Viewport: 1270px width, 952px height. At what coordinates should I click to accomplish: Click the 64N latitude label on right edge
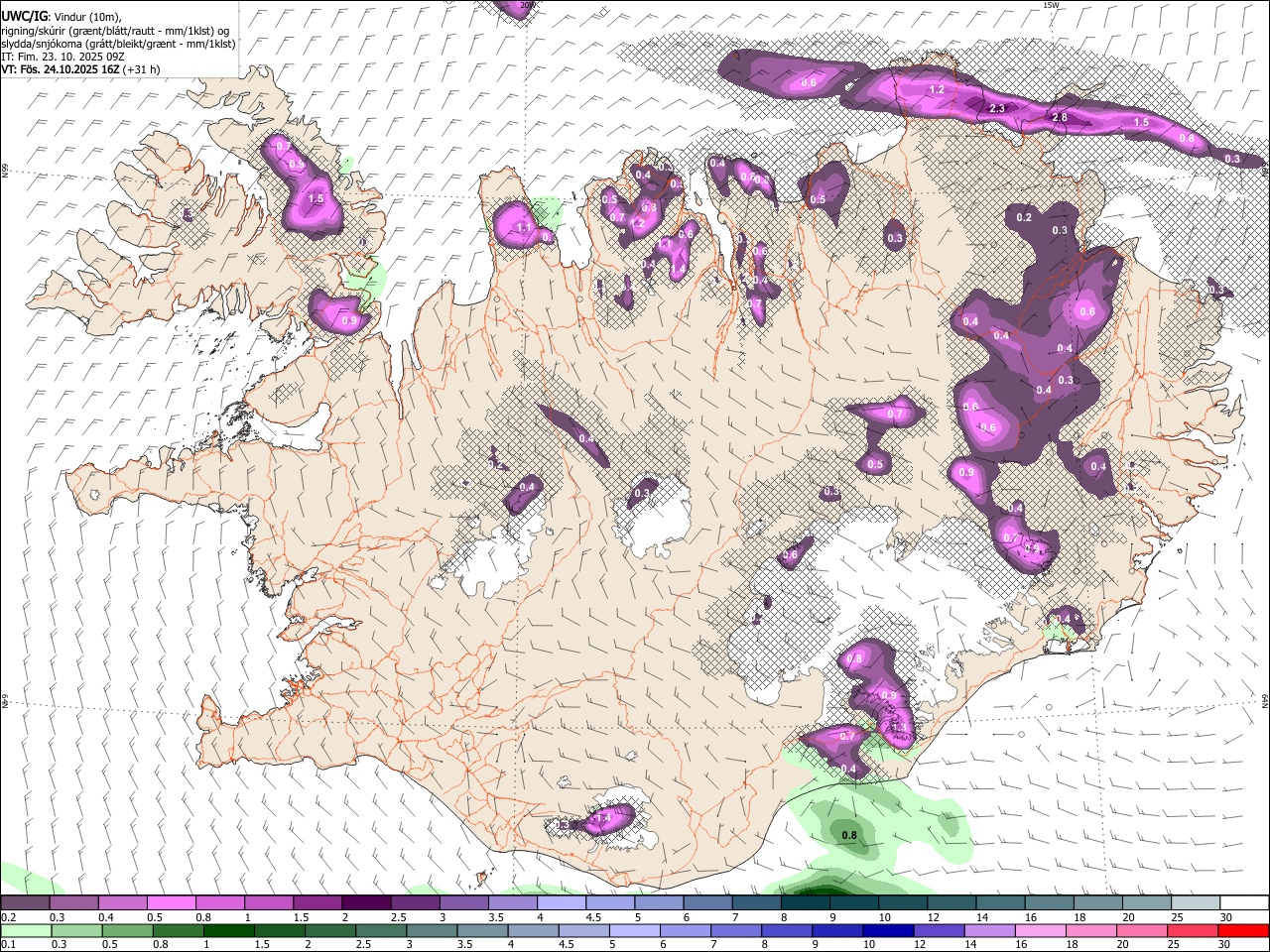pyautogui.click(x=1265, y=699)
